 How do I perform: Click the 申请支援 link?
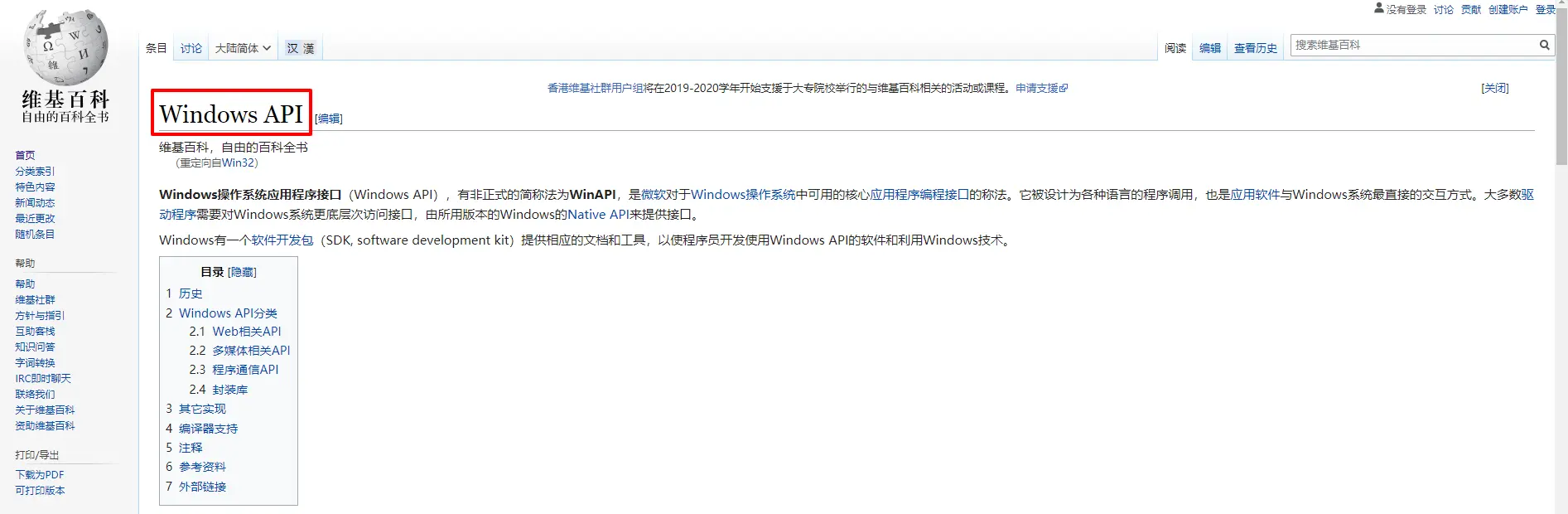pyautogui.click(x=1037, y=88)
